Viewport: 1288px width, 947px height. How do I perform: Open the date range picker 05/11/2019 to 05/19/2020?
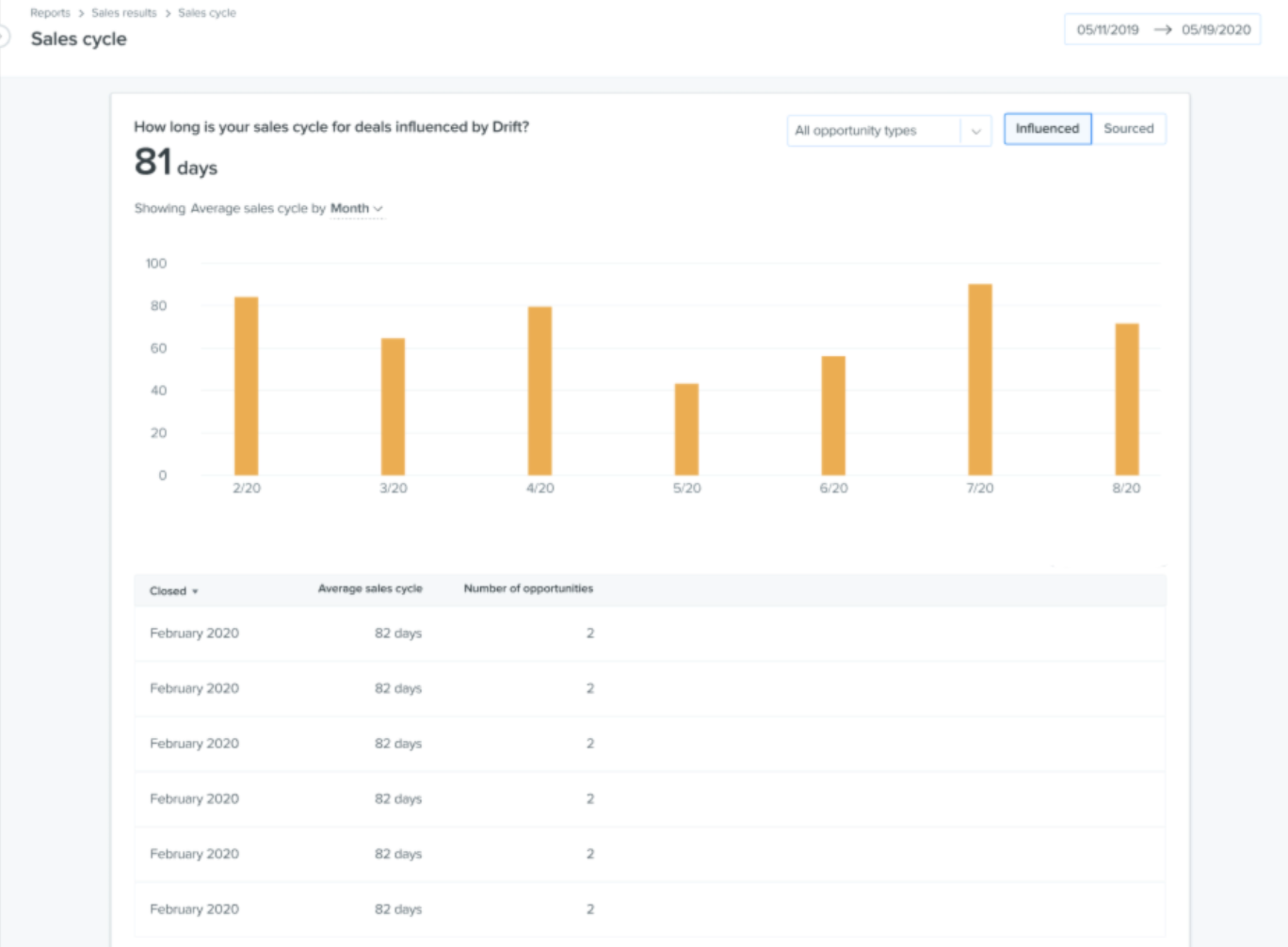point(1163,29)
